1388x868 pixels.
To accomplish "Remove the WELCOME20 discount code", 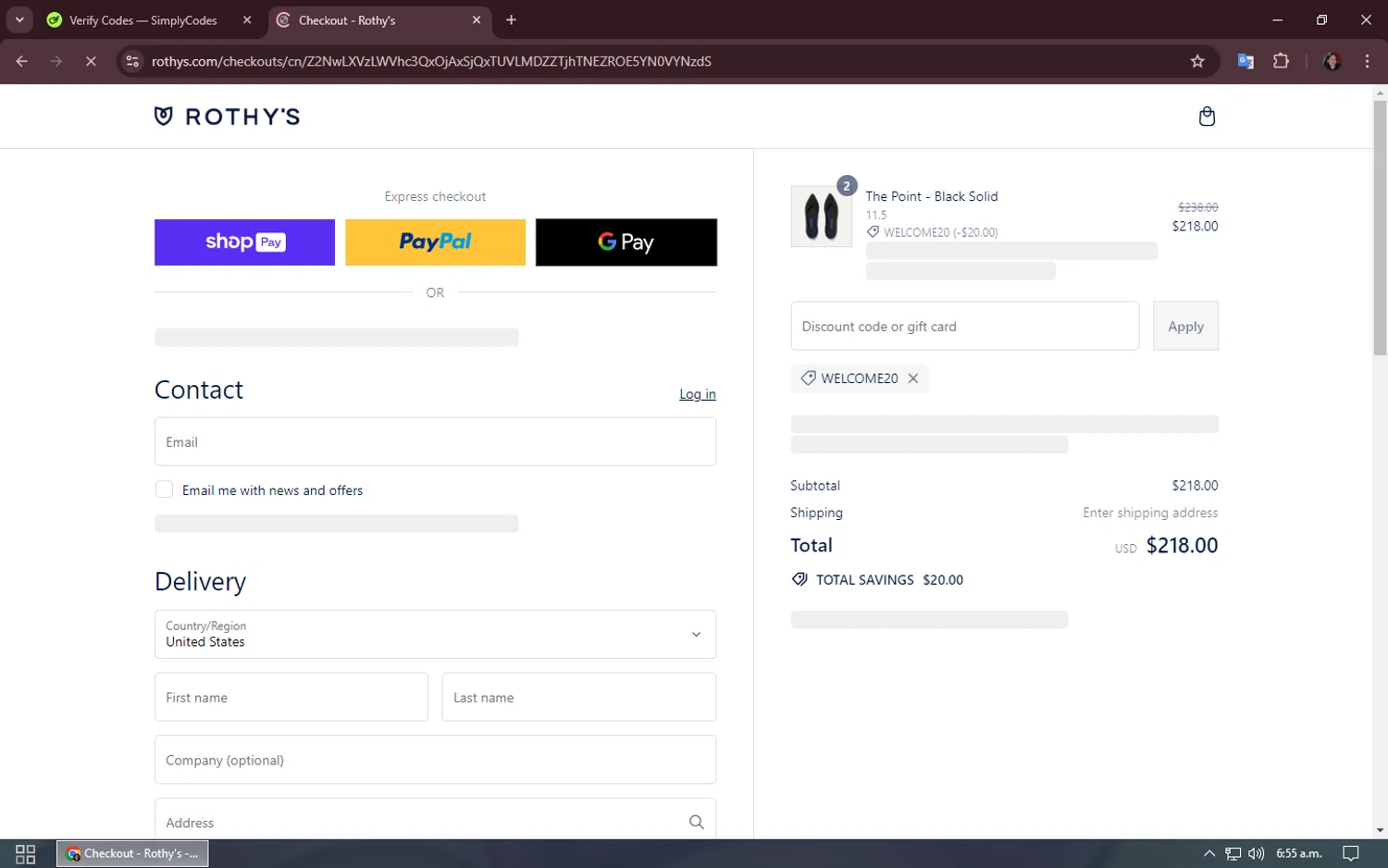I will 913,378.
